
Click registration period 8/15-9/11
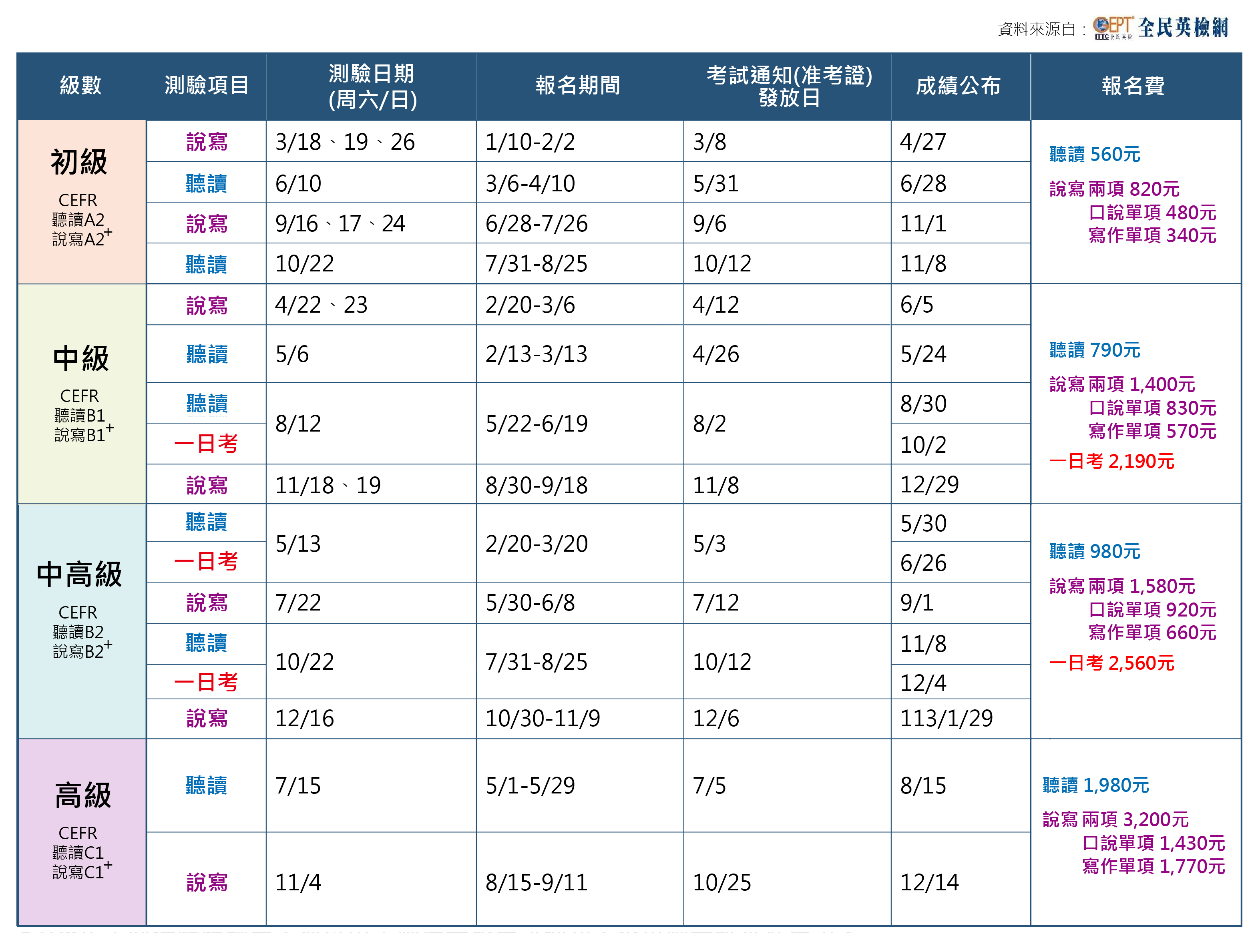click(x=536, y=882)
